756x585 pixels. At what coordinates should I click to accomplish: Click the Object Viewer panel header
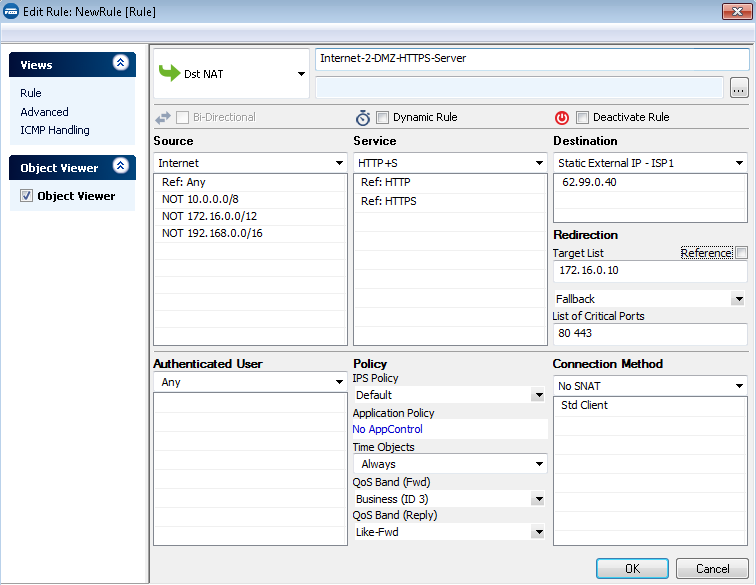coord(72,167)
